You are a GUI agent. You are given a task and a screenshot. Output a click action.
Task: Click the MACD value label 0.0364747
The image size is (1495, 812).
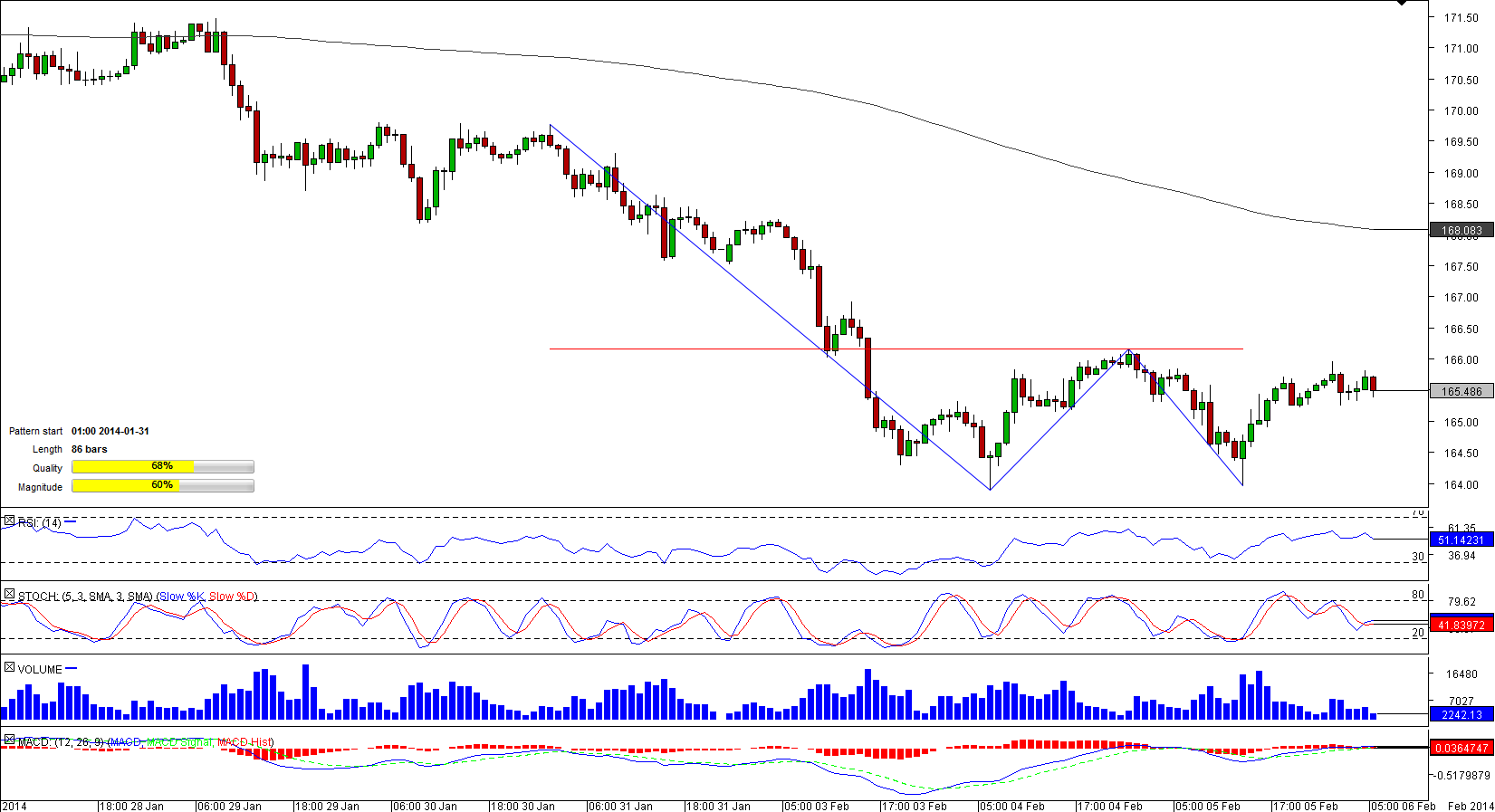[x=1461, y=749]
